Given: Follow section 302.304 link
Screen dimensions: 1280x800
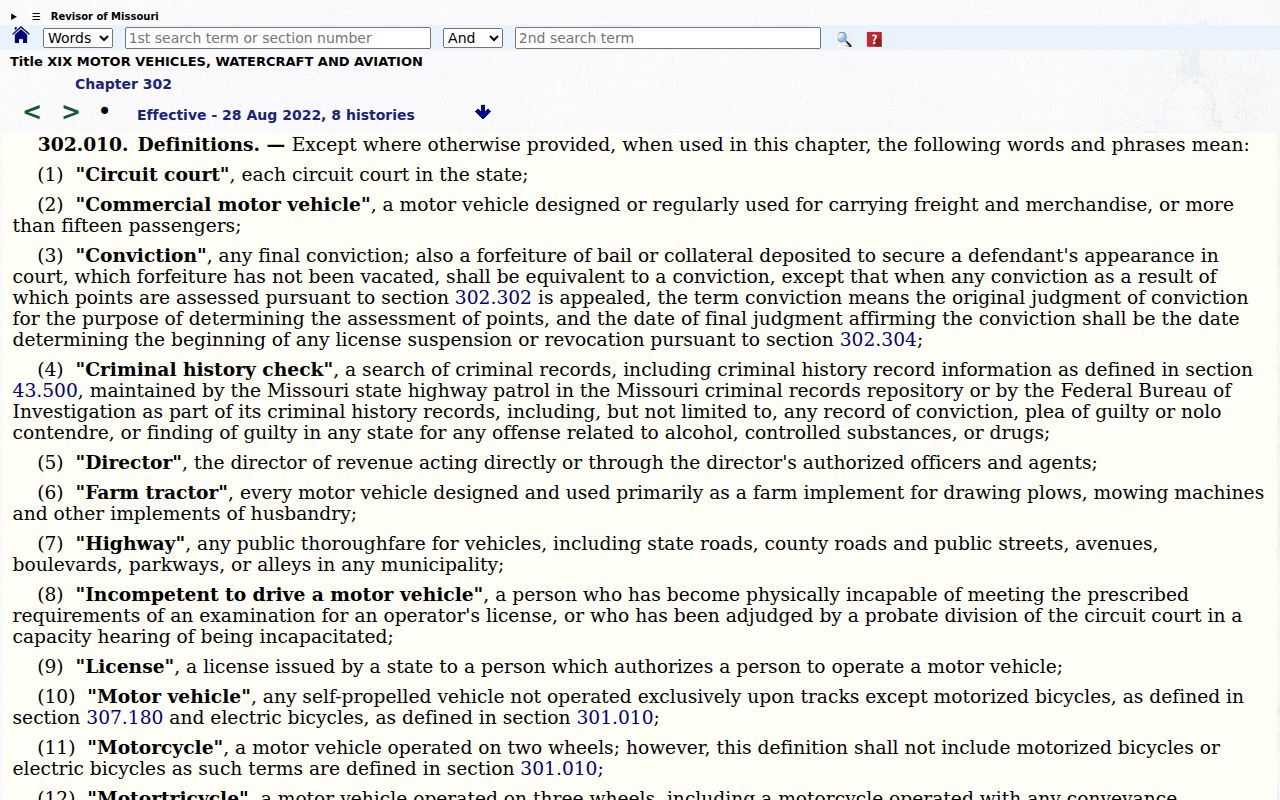Looking at the screenshot, I should coord(878,339).
